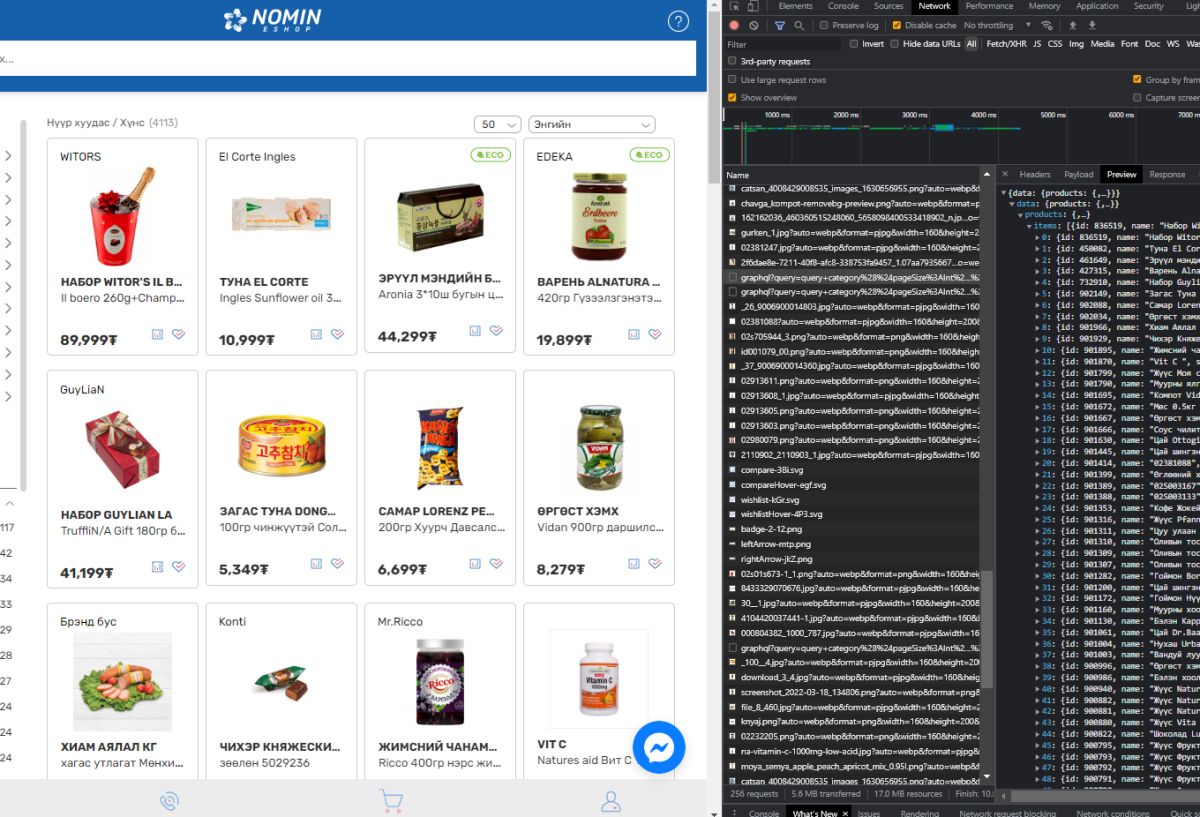The height and width of the screenshot is (817, 1200).
Task: Click the export HAR download arrow
Action: point(1094,25)
